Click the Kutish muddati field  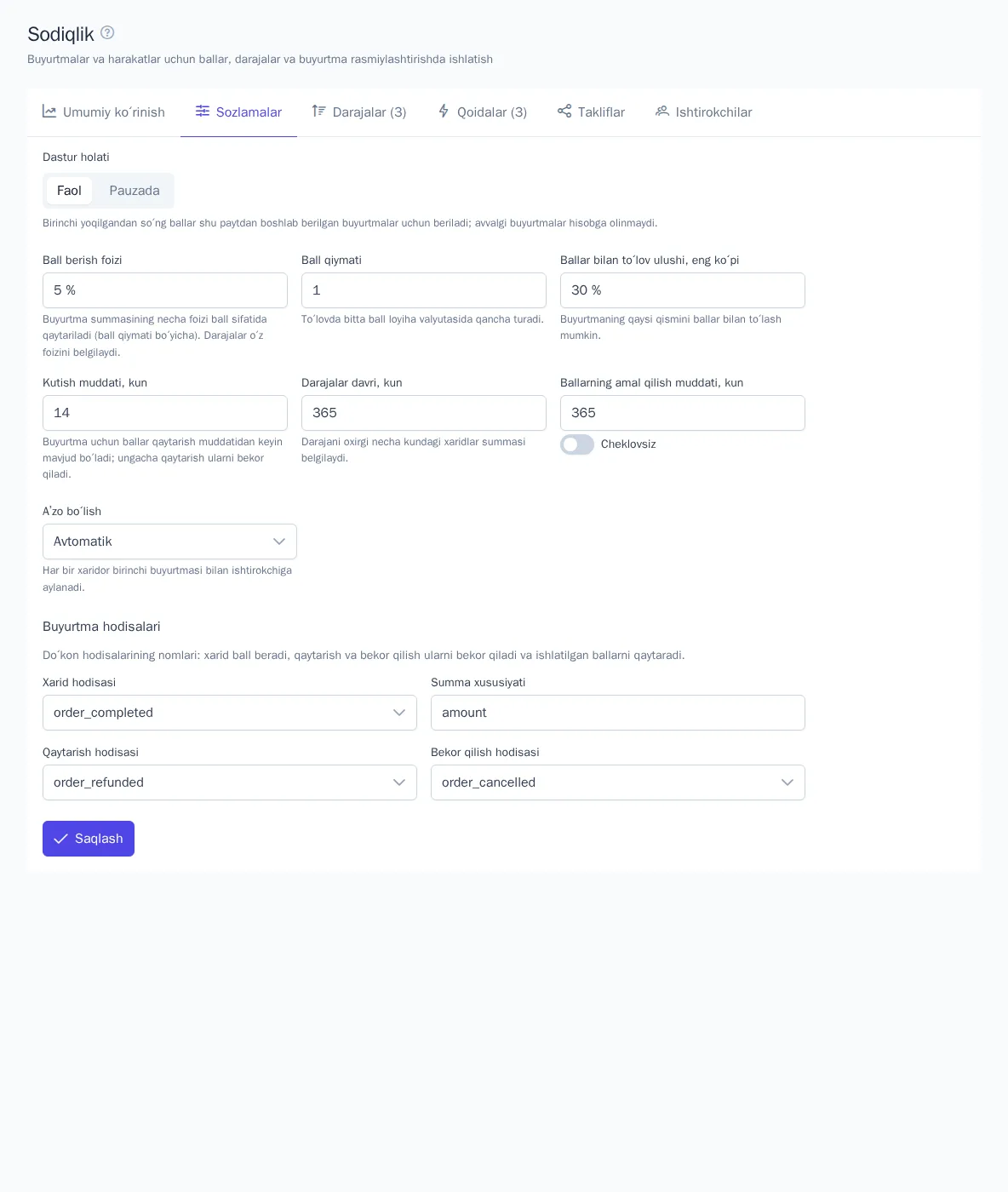point(165,413)
